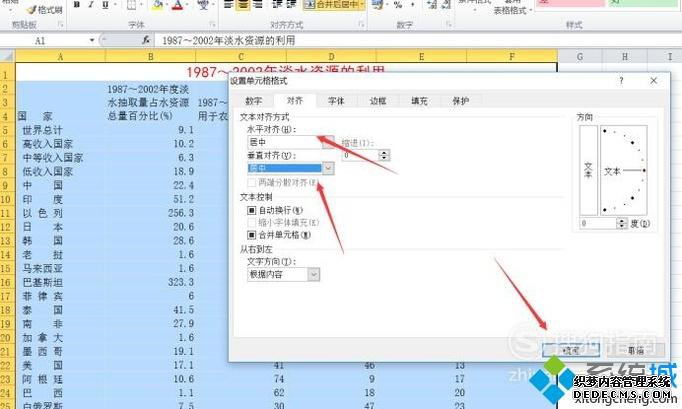Open the Name Box dropdown arrow
682x409 pixels.
click(92, 40)
